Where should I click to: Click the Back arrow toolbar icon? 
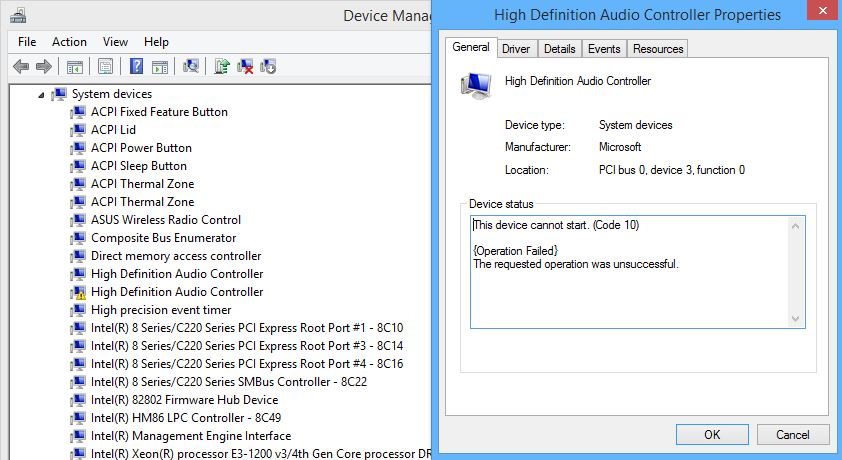[x=21, y=67]
